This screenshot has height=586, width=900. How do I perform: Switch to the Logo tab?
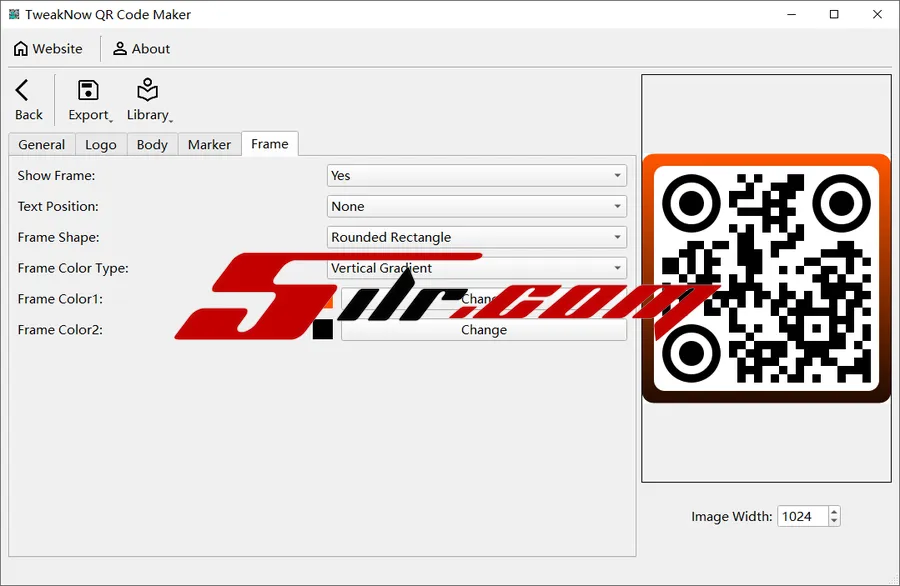pos(100,145)
